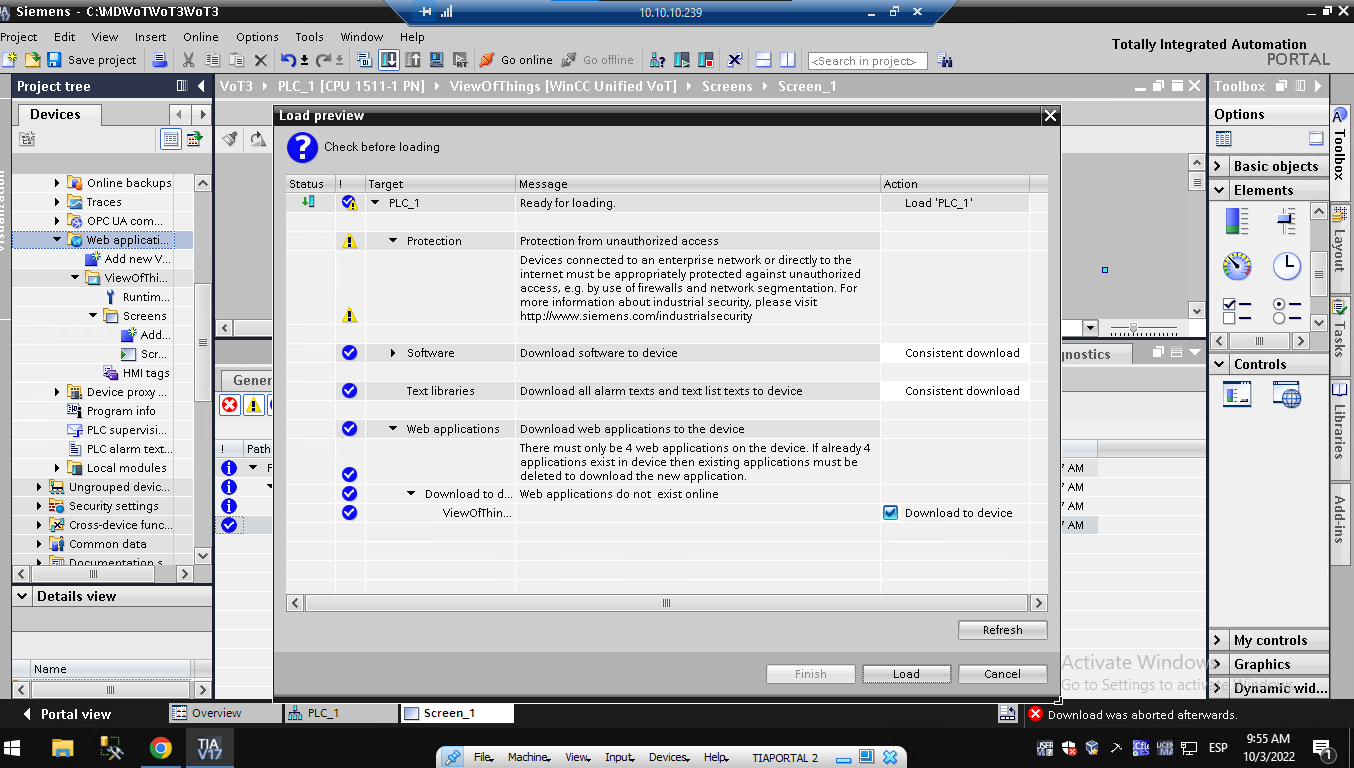The image size is (1354, 768).
Task: Expand Security settings in the project tree
Action: point(39,506)
